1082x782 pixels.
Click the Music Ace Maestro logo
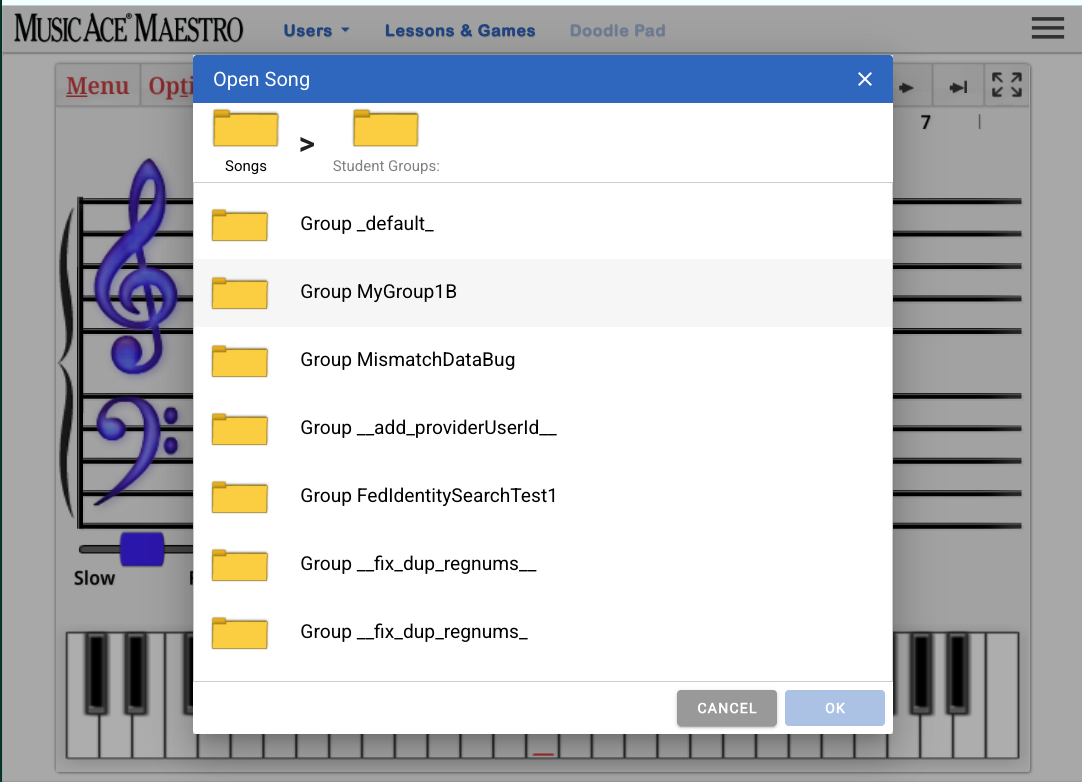129,28
